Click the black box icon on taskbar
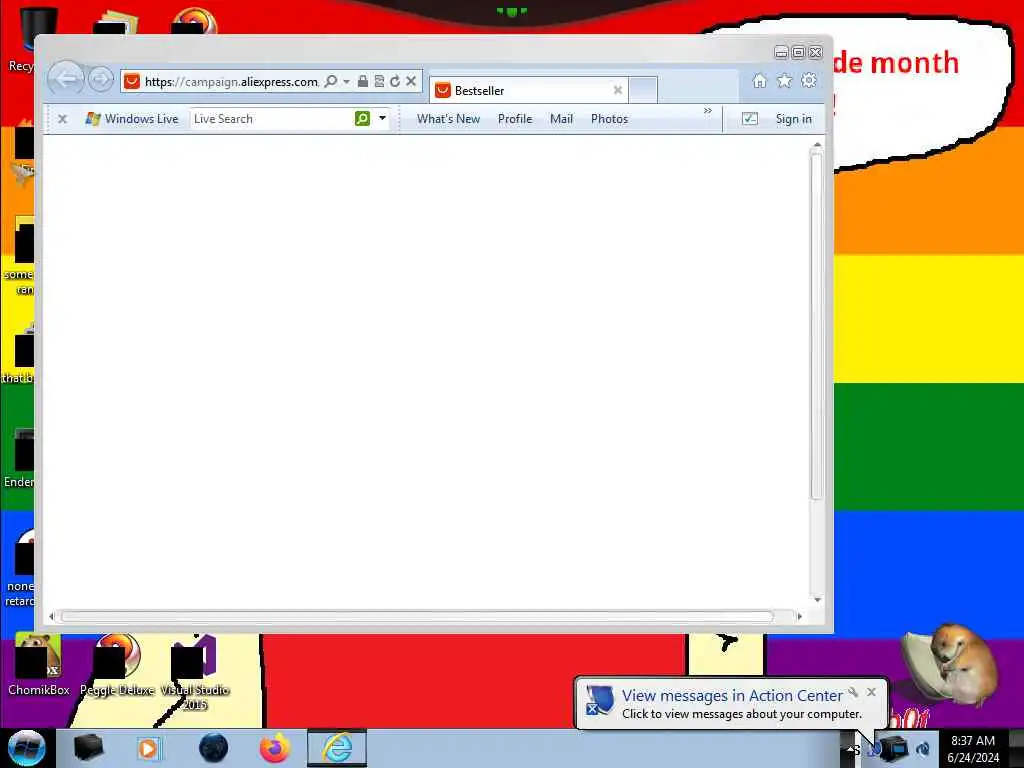1024x768 pixels. point(88,748)
